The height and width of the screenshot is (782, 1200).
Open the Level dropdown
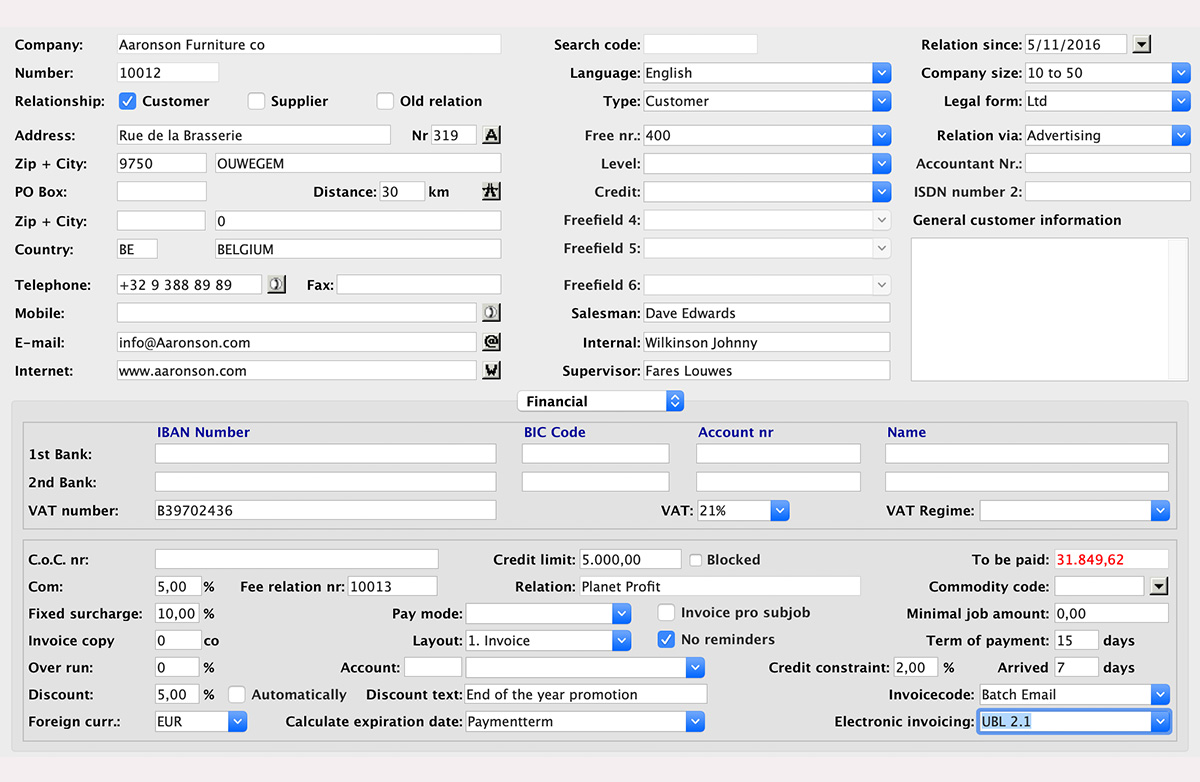(881, 163)
